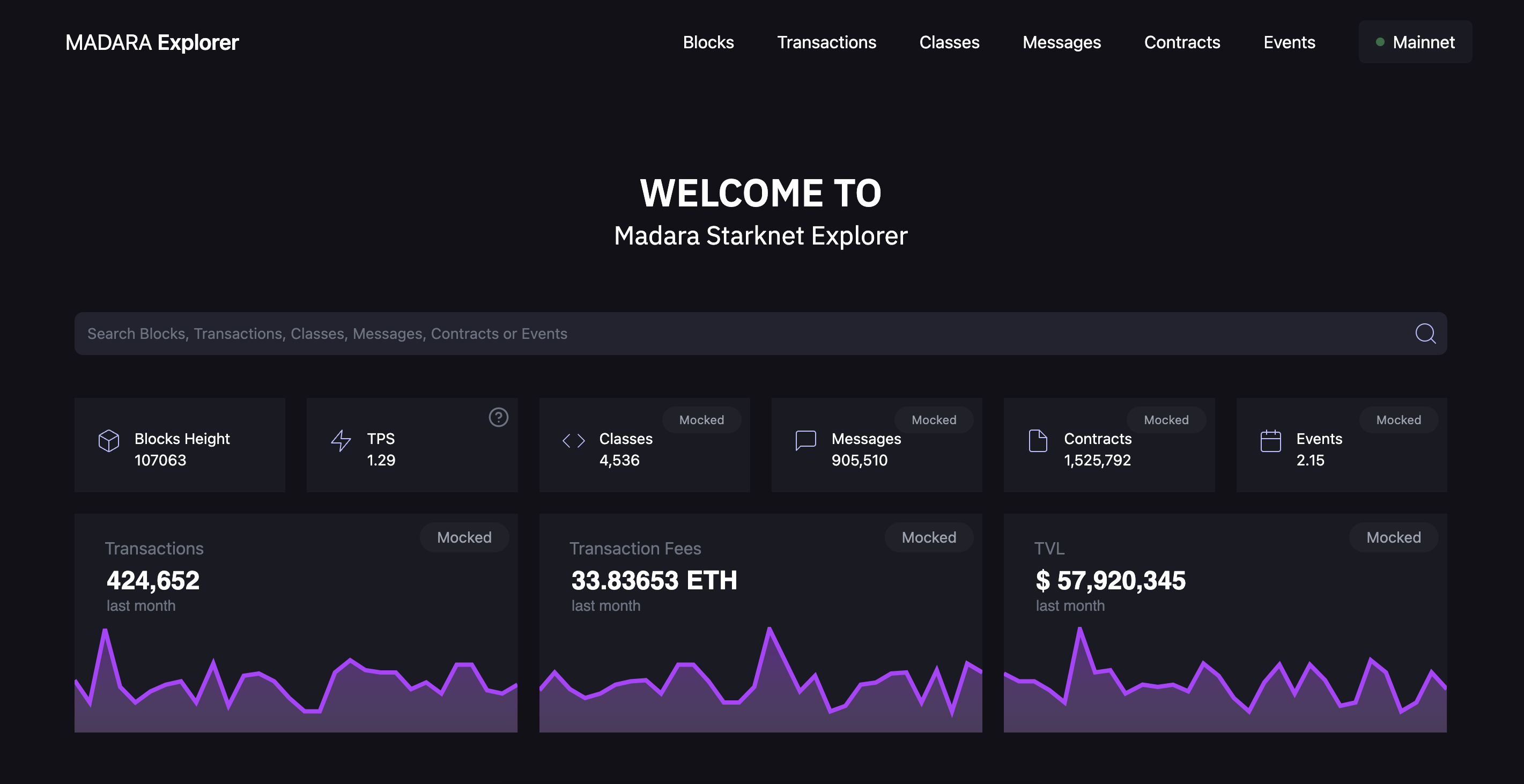Click last month under TVL amount
Screen dimensions: 1524x784
coord(1070,605)
